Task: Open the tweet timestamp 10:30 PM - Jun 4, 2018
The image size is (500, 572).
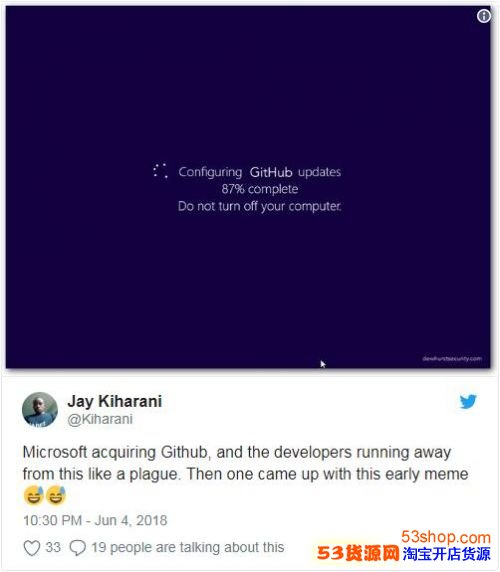Action: coord(95,520)
